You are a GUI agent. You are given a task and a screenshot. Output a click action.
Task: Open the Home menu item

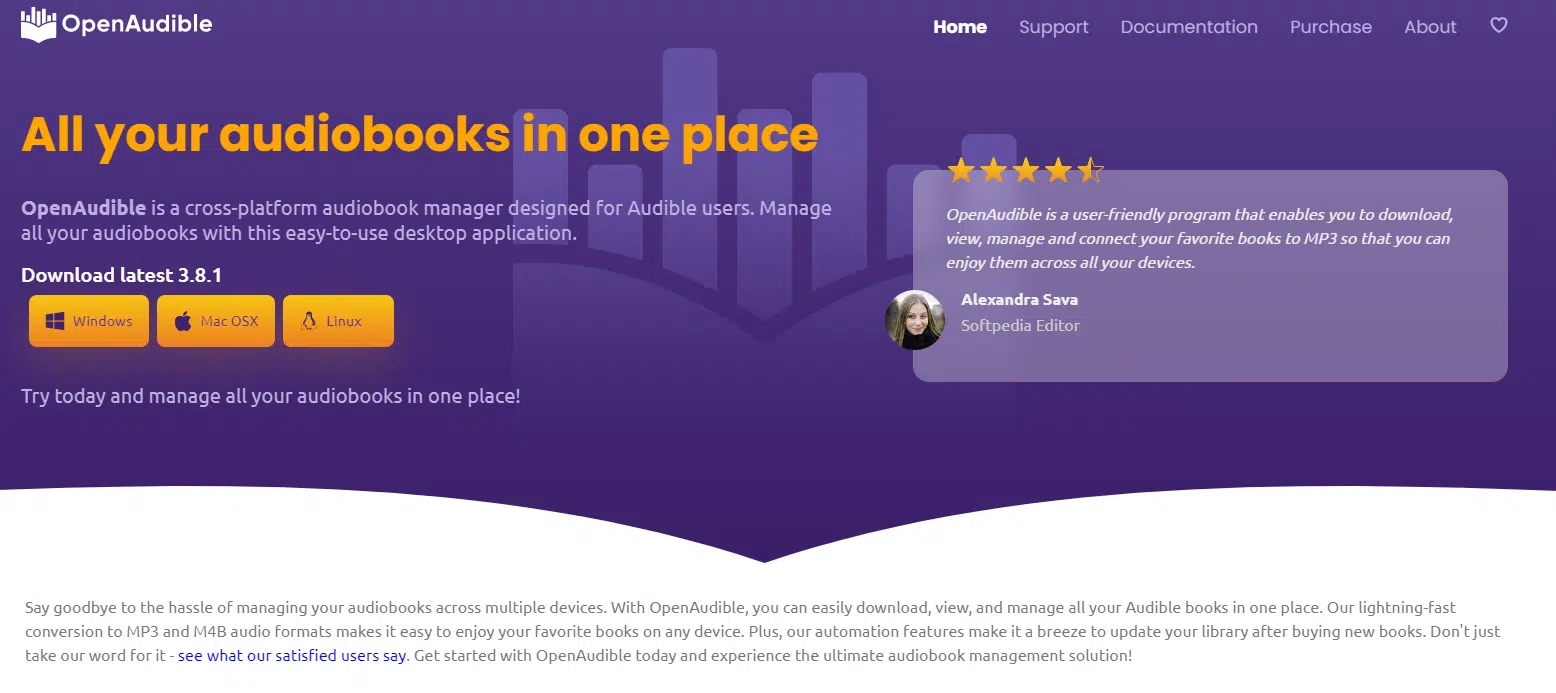960,27
